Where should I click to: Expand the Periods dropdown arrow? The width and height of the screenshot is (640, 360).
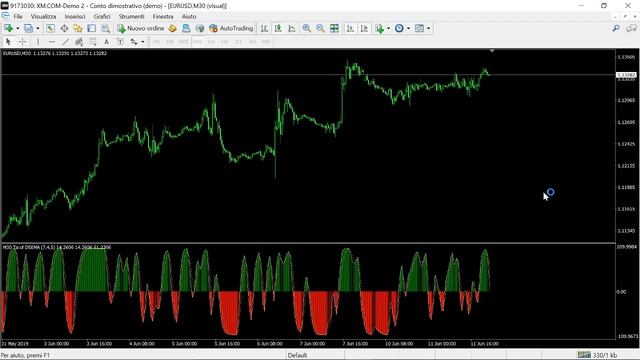coord(408,28)
